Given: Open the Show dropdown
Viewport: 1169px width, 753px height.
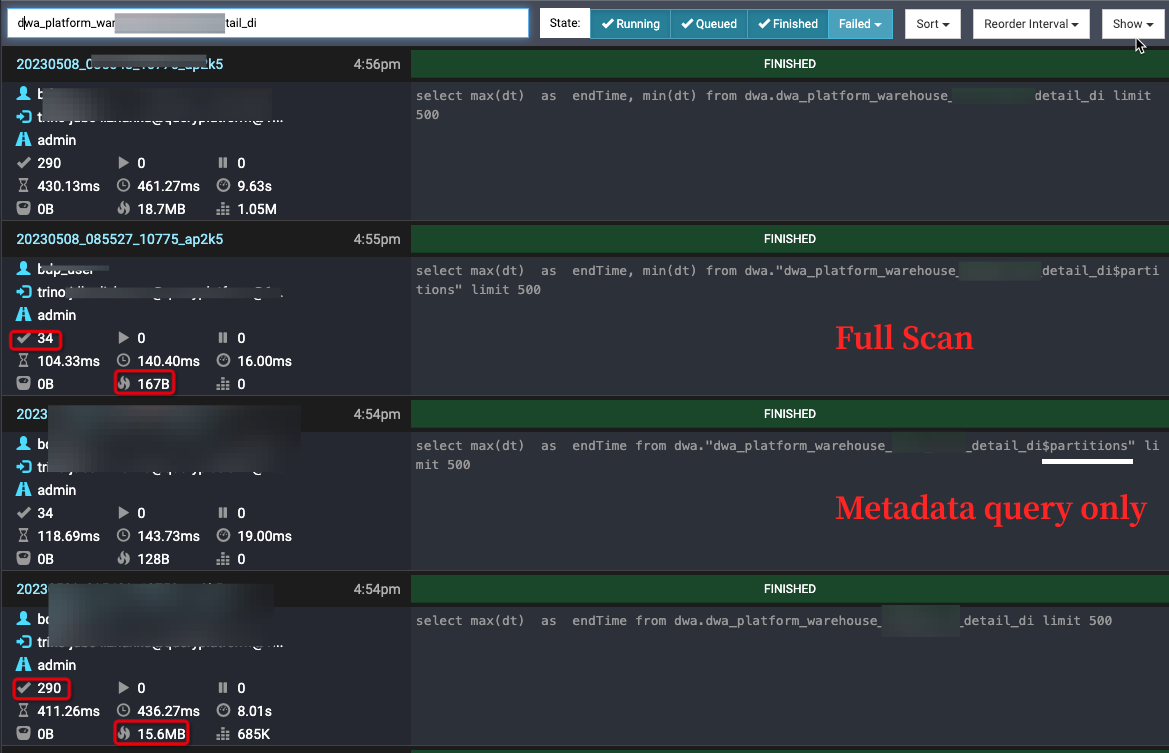Looking at the screenshot, I should (x=1132, y=24).
